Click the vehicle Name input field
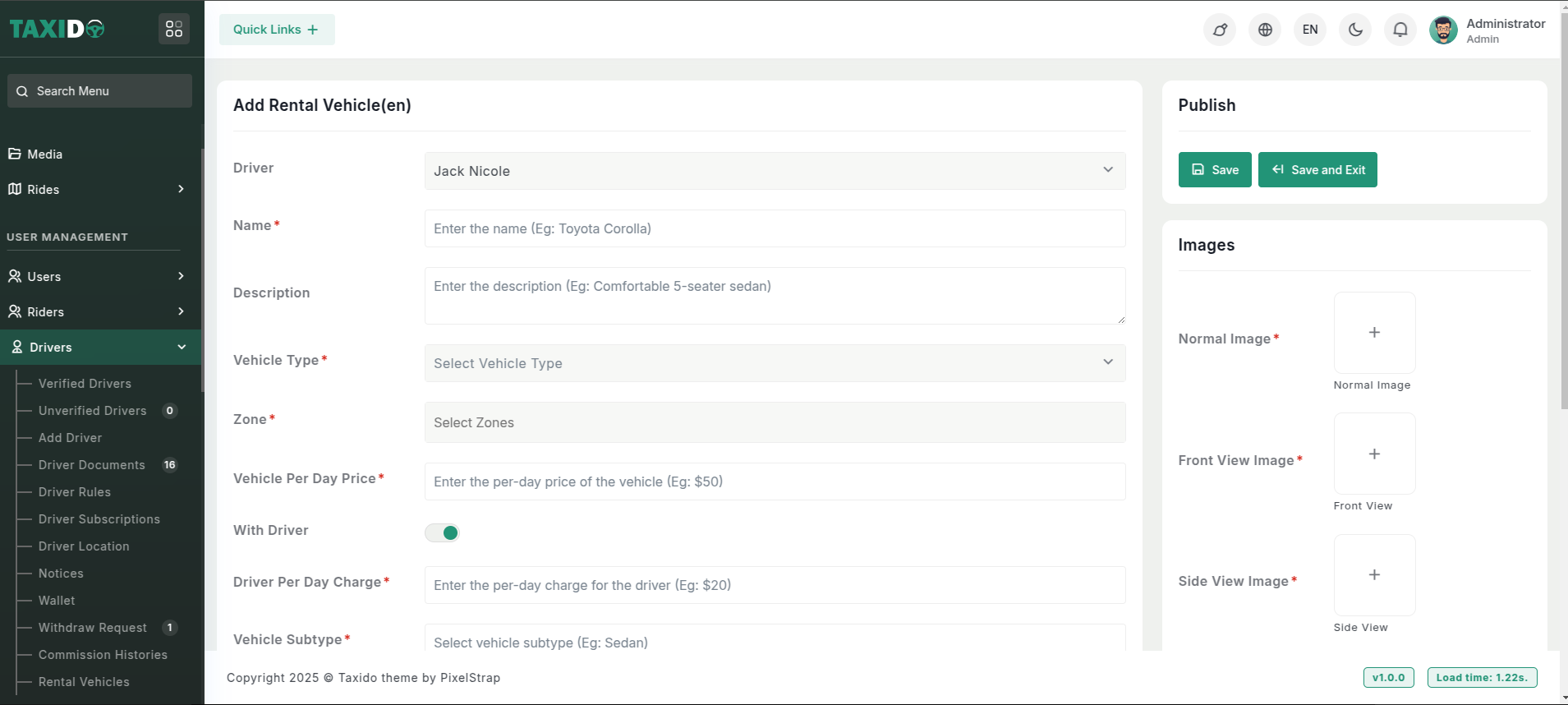This screenshot has width=1568, height=705. pos(775,228)
